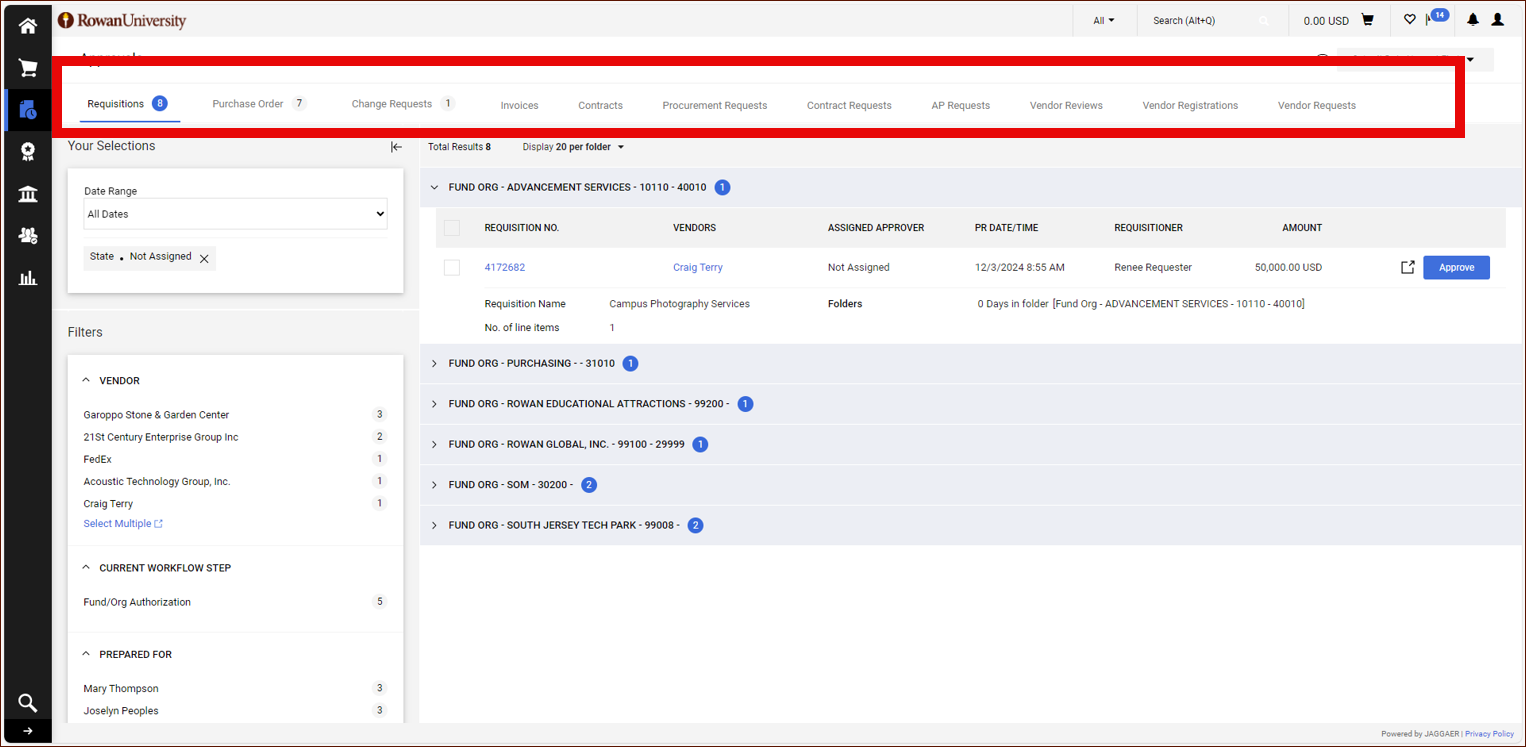Open the Reporting bar chart icon
1526x747 pixels.
pyautogui.click(x=28, y=277)
